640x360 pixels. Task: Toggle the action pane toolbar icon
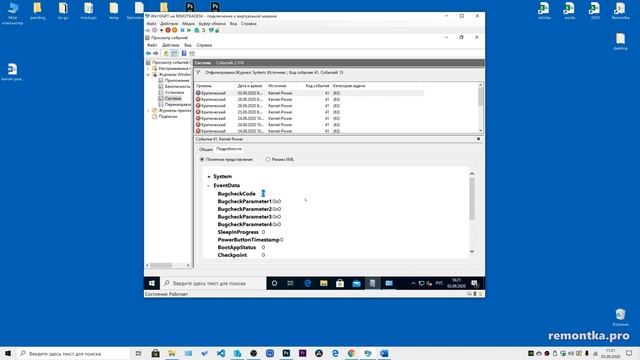192,53
